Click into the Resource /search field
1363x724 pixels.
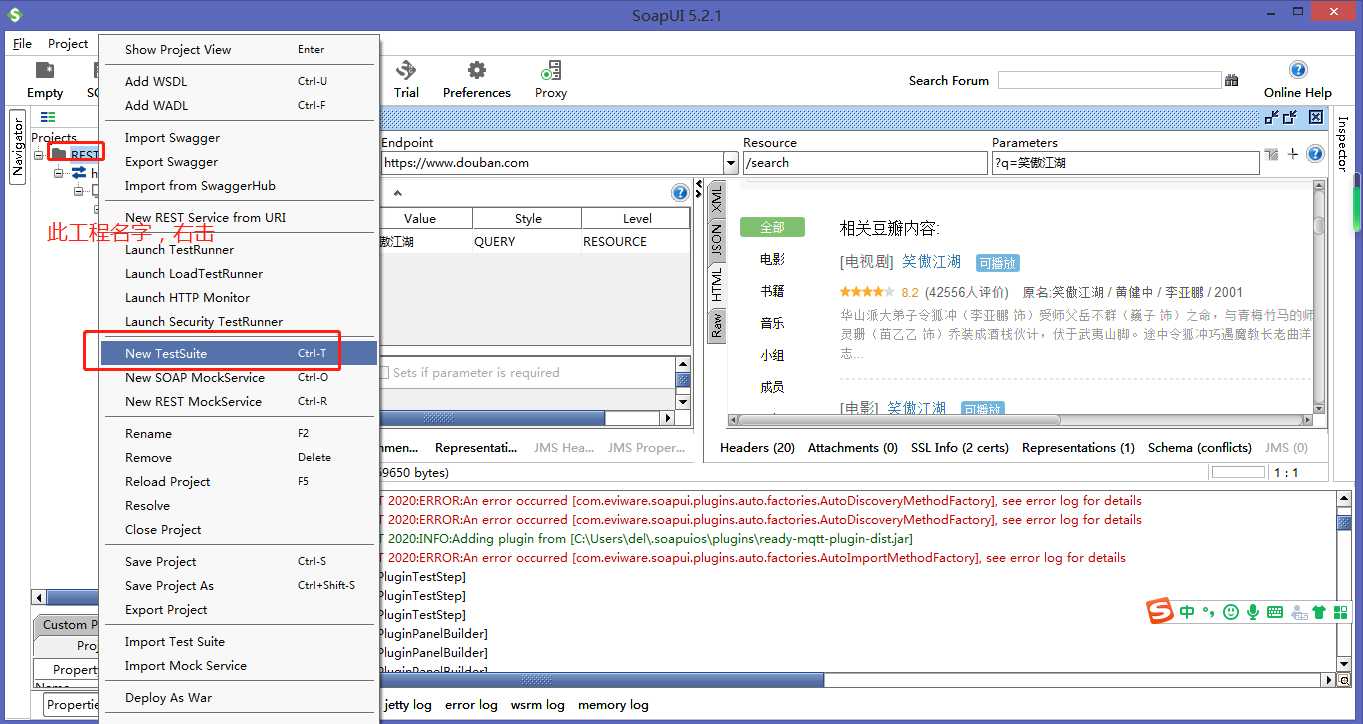click(865, 163)
